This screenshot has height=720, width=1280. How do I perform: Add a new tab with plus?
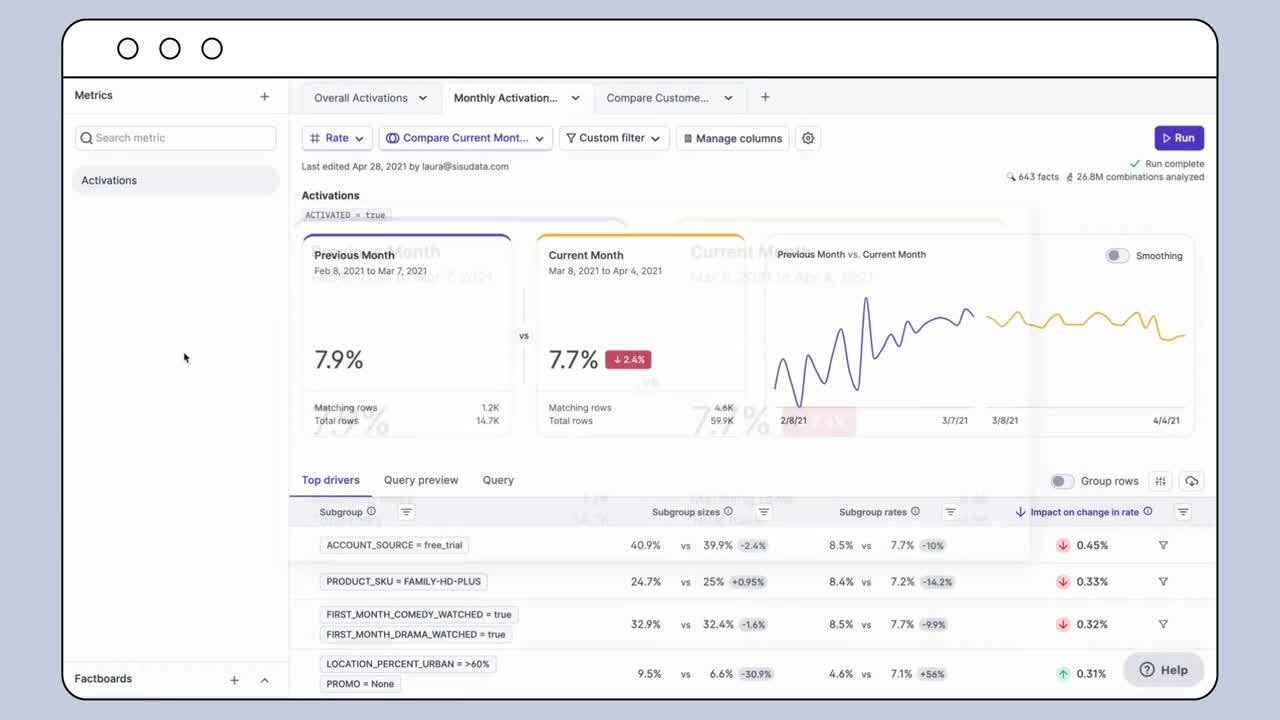click(x=765, y=97)
